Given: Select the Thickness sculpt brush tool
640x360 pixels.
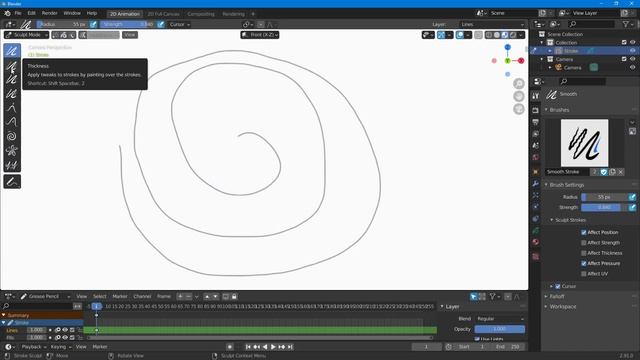Looking at the screenshot, I should tap(12, 66).
